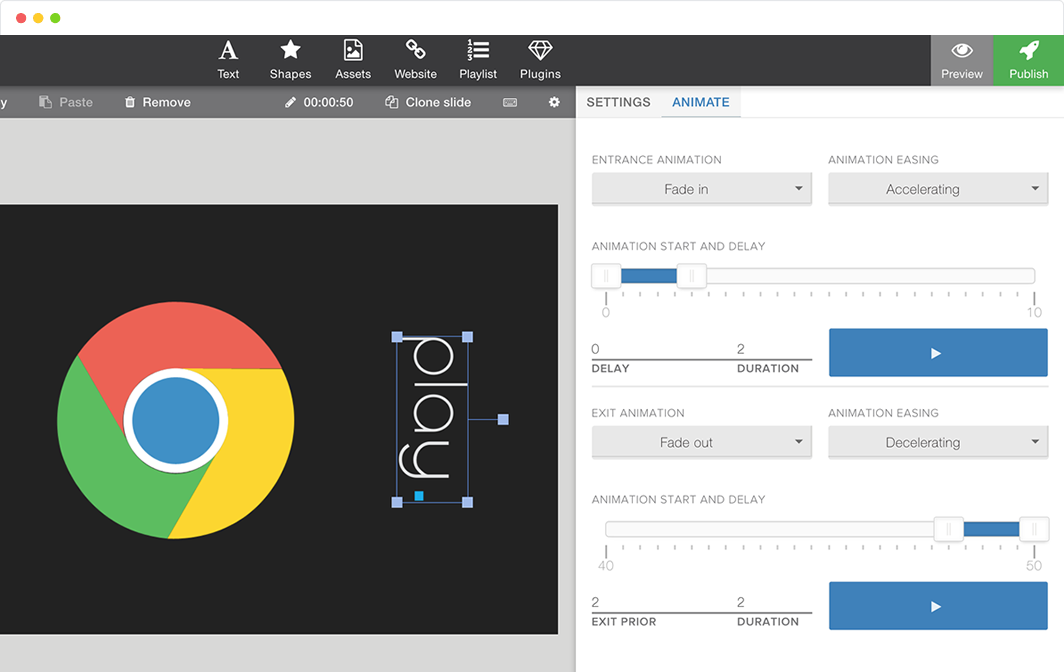Click the "EXIT ANIMATION" label
The height and width of the screenshot is (672, 1064).
click(638, 413)
